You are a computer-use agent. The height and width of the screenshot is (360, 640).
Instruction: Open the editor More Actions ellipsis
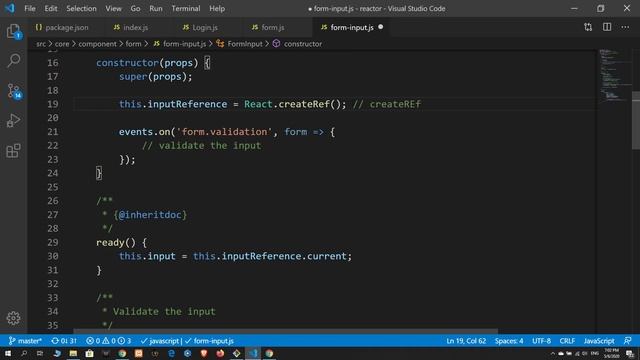click(625, 27)
